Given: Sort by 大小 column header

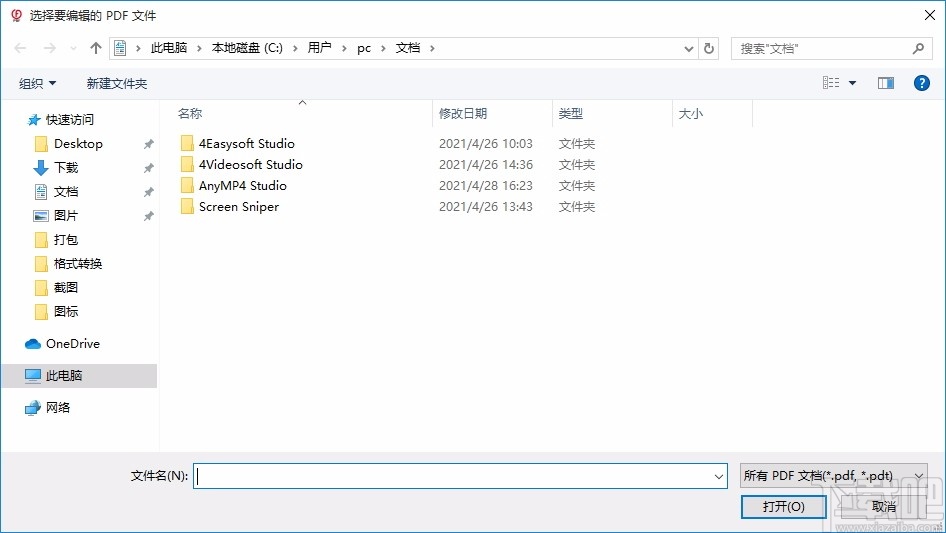Looking at the screenshot, I should click(x=691, y=113).
